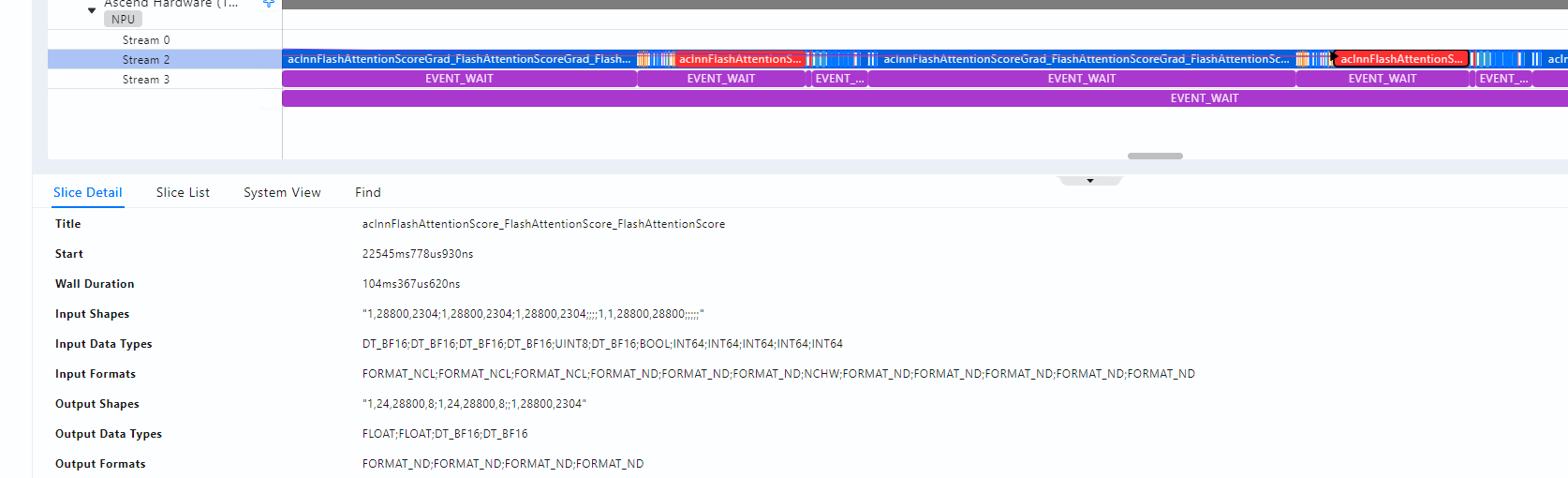1568x478 pixels.
Task: Click the Title field label
Action: pos(68,224)
